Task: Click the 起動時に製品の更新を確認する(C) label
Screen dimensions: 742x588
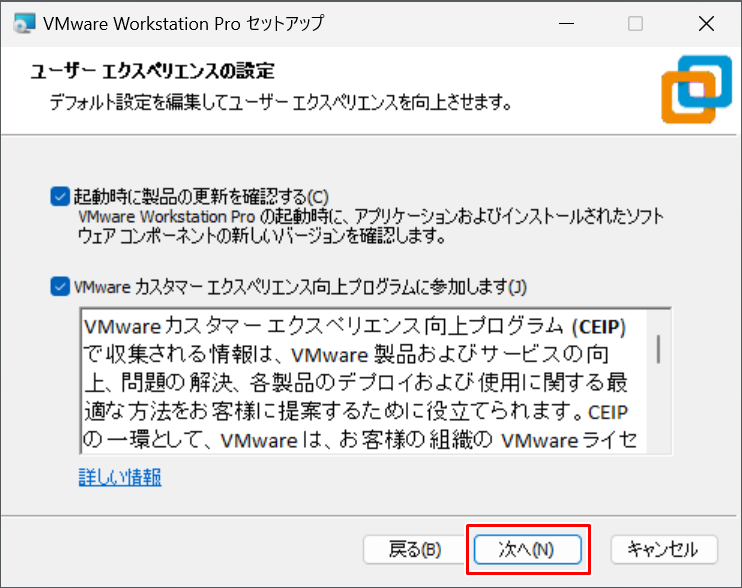Action: click(202, 196)
